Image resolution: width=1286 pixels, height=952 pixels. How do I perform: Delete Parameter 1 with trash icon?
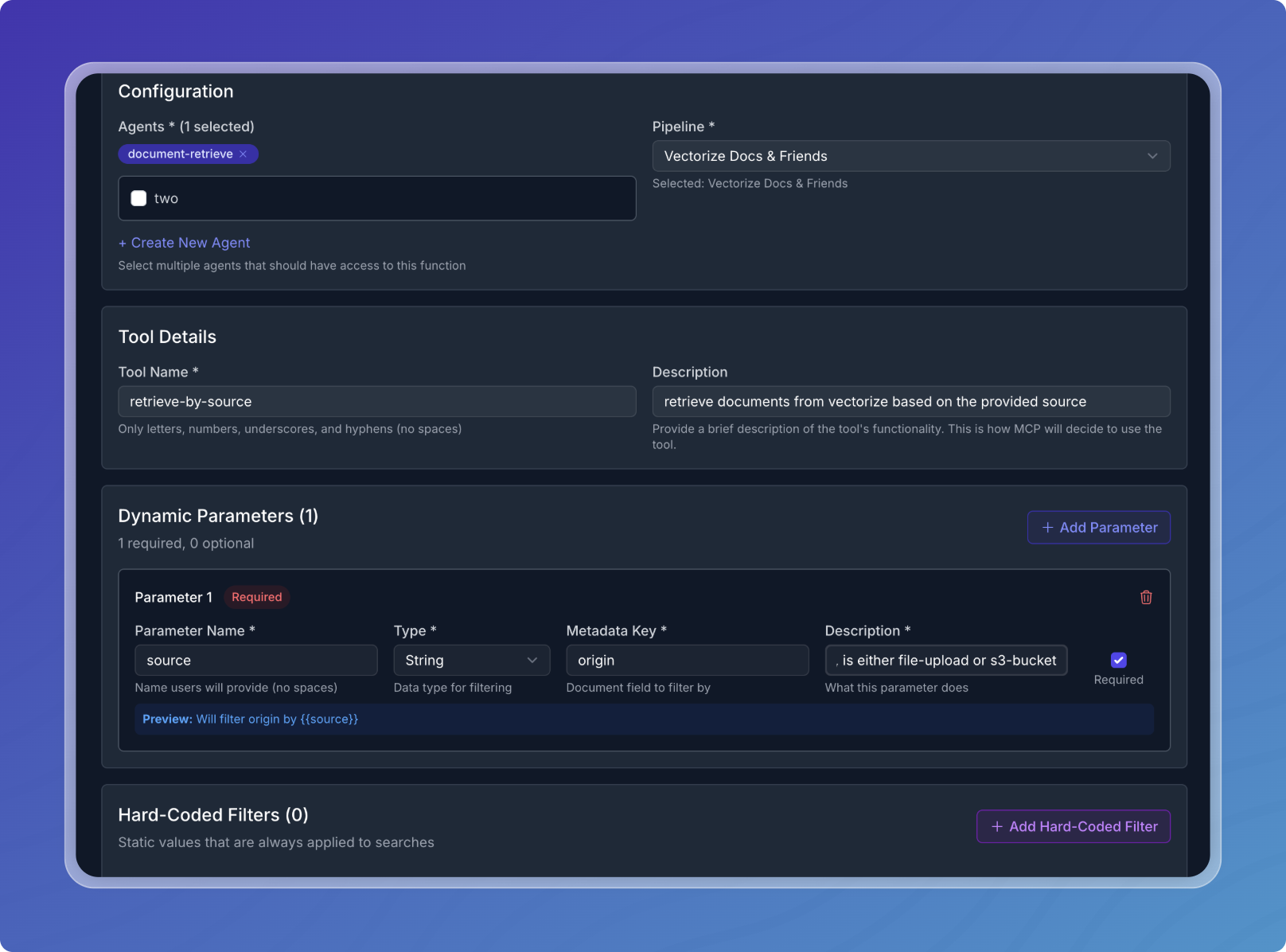pyautogui.click(x=1146, y=597)
